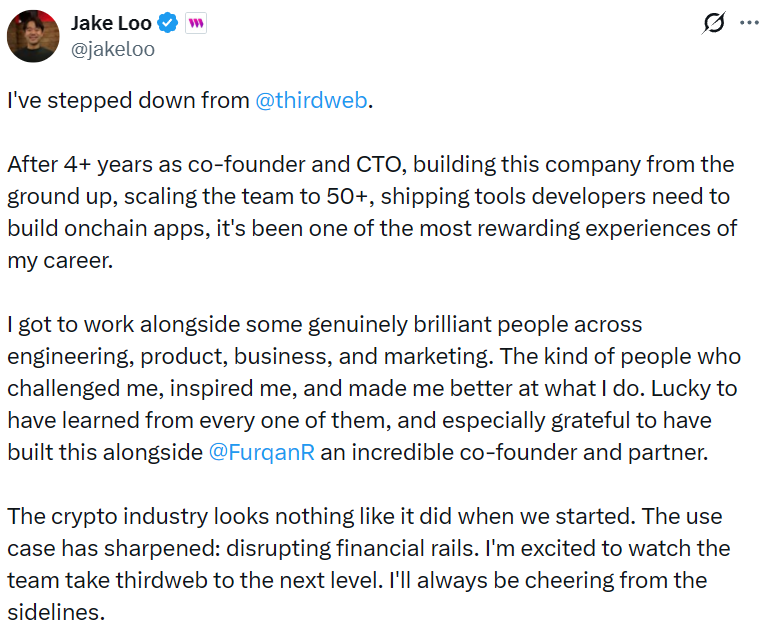Viewport: 764px width, 630px height.
Task: Open the three-dot More options menu
Action: (x=748, y=23)
